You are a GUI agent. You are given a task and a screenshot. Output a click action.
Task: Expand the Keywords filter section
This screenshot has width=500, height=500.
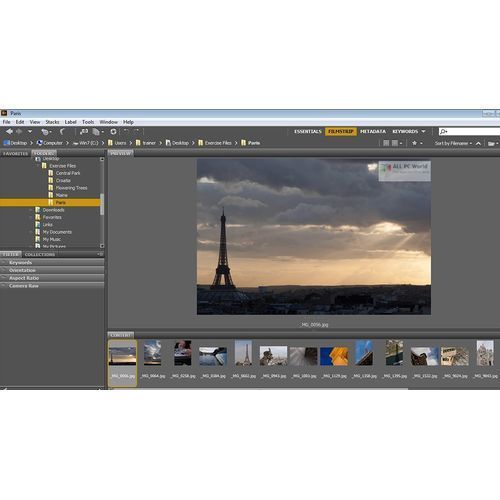pyautogui.click(x=52, y=262)
